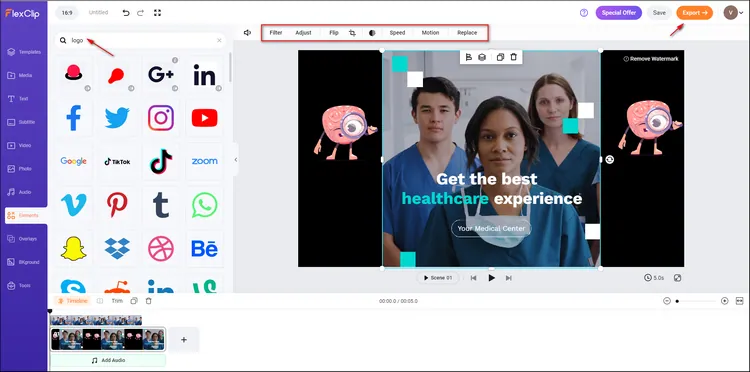Open the layer stacking icon
Image resolution: width=750 pixels, height=372 pixels.
(x=482, y=57)
